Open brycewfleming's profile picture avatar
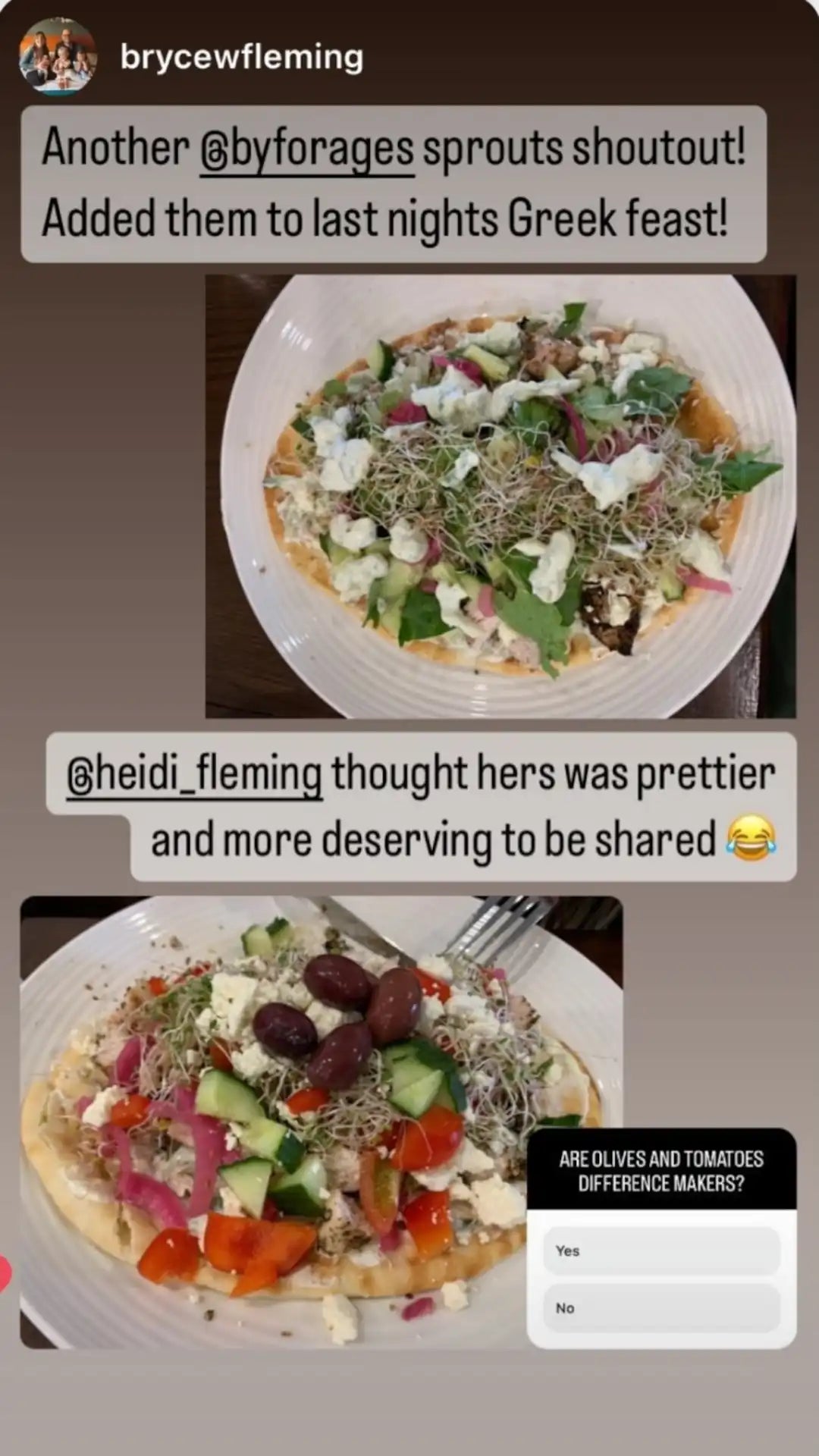The width and height of the screenshot is (819, 1456). [58, 57]
